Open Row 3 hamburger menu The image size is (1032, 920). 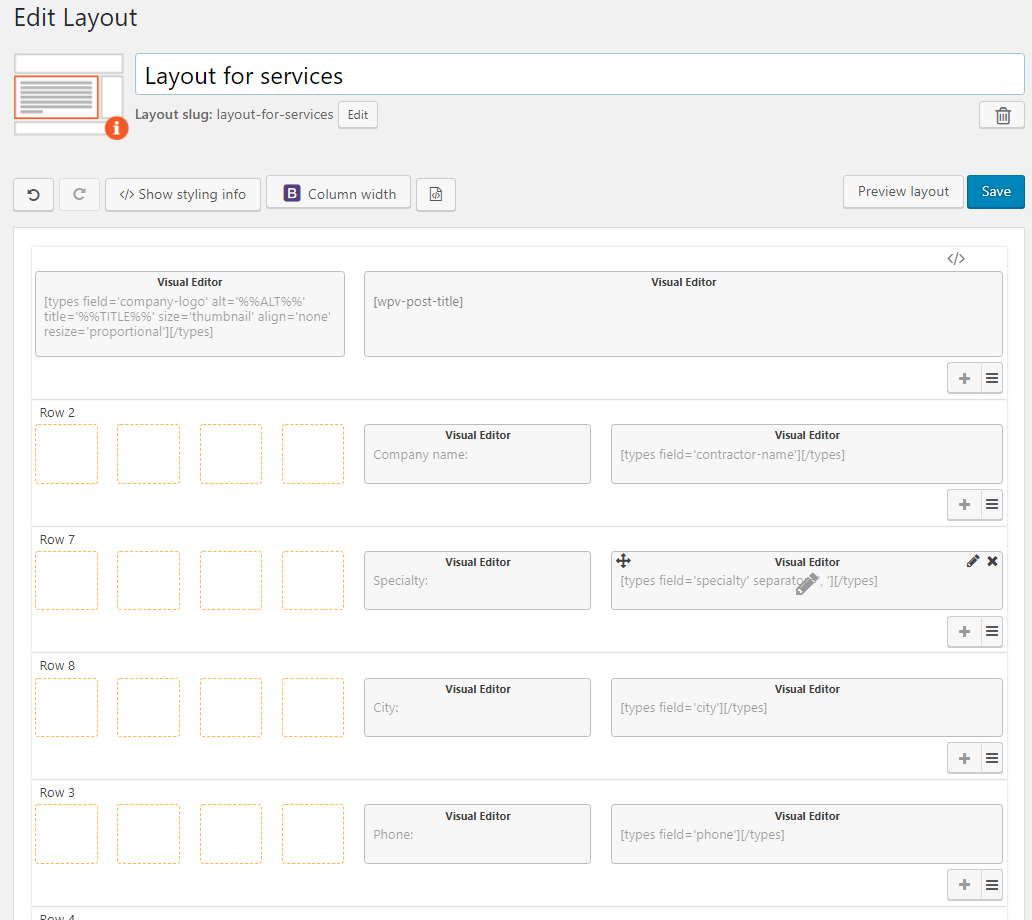coord(992,884)
